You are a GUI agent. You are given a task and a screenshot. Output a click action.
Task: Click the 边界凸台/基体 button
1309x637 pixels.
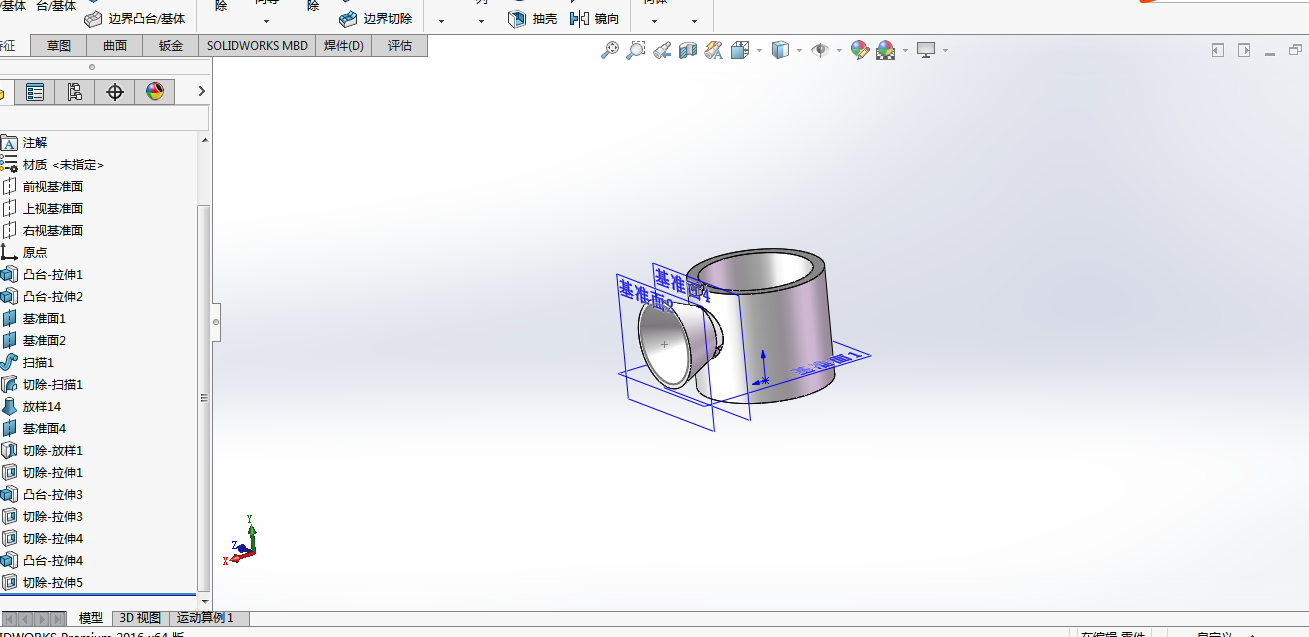[135, 18]
